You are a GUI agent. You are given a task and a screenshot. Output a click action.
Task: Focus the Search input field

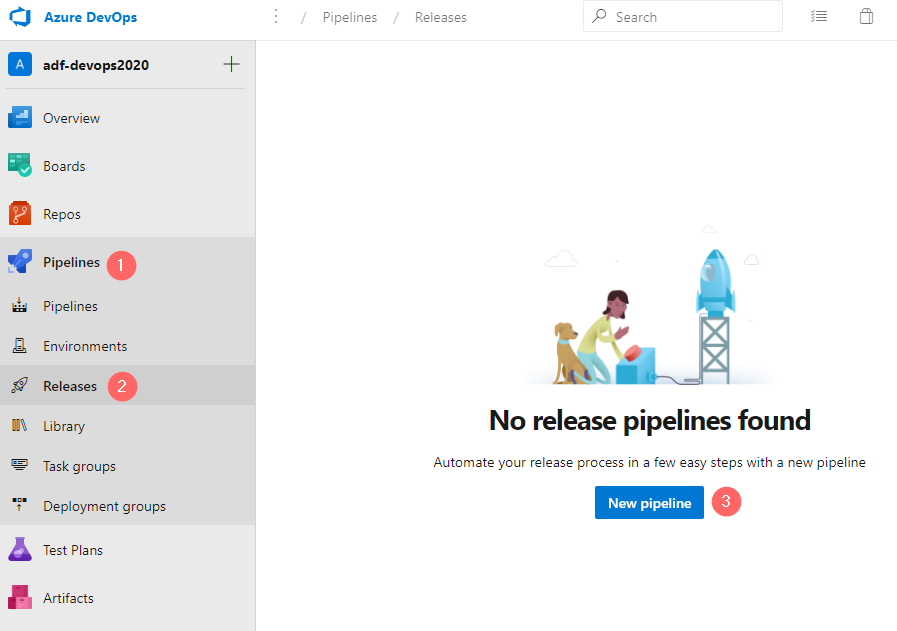[x=682, y=17]
